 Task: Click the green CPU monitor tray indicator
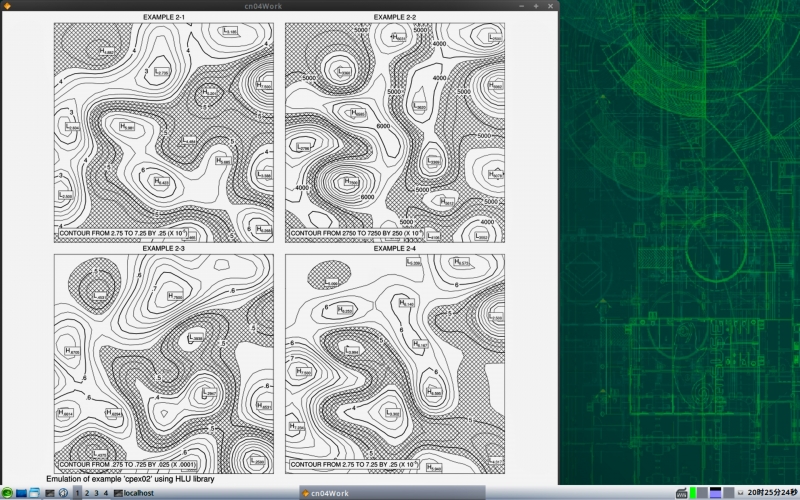tap(693, 493)
